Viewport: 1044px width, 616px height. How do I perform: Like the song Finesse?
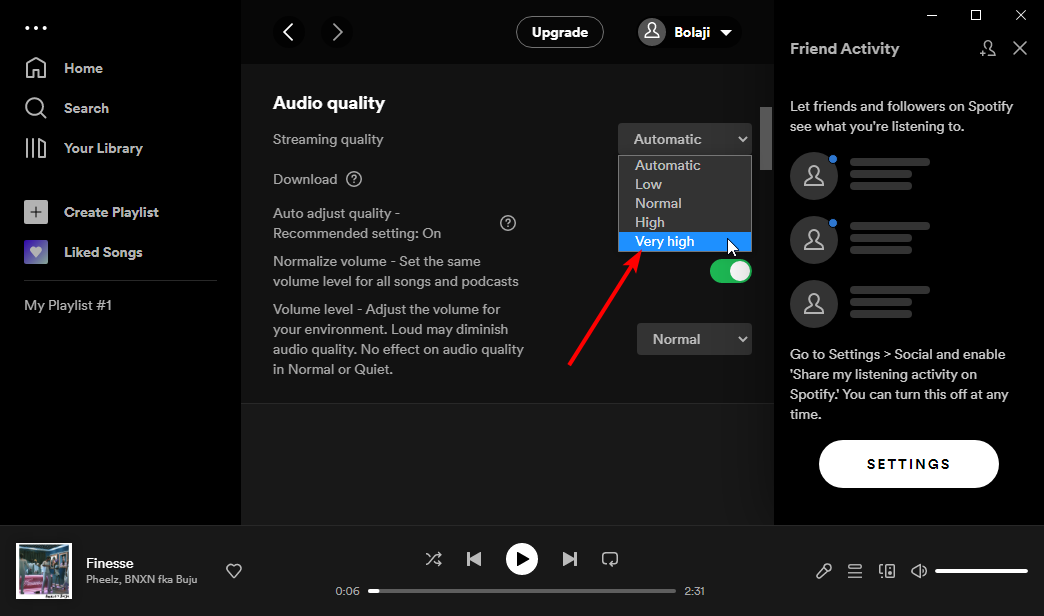(x=234, y=571)
